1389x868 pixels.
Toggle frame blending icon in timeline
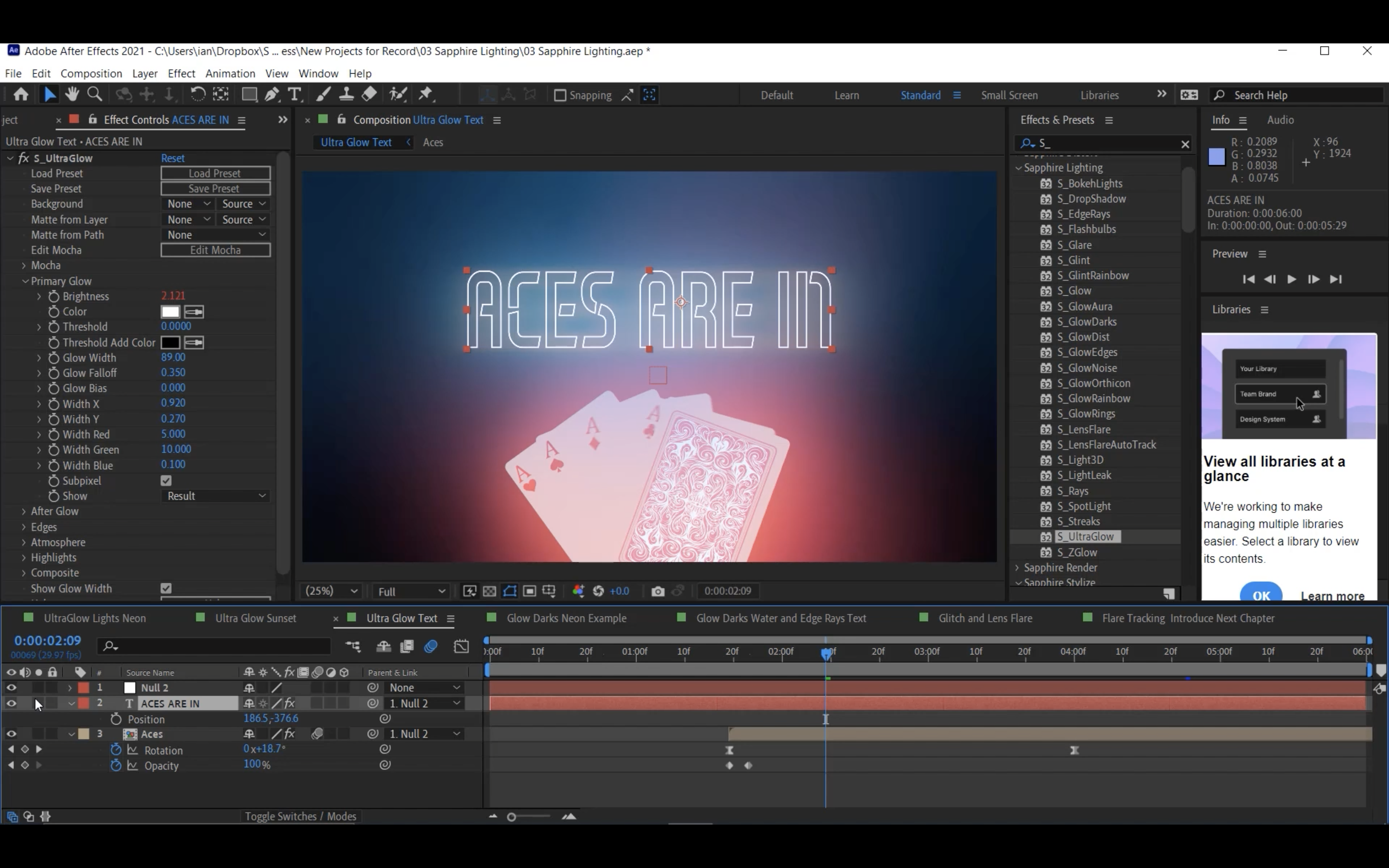click(x=407, y=647)
